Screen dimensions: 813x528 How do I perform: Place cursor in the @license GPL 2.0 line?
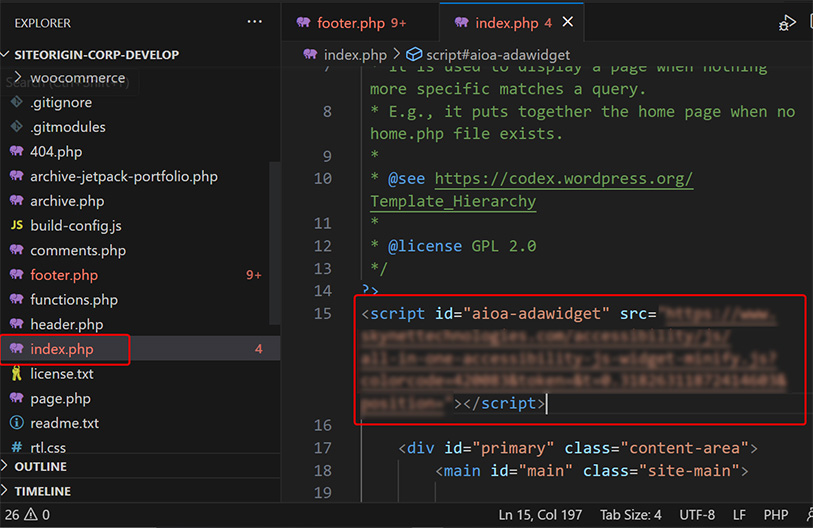click(x=454, y=246)
